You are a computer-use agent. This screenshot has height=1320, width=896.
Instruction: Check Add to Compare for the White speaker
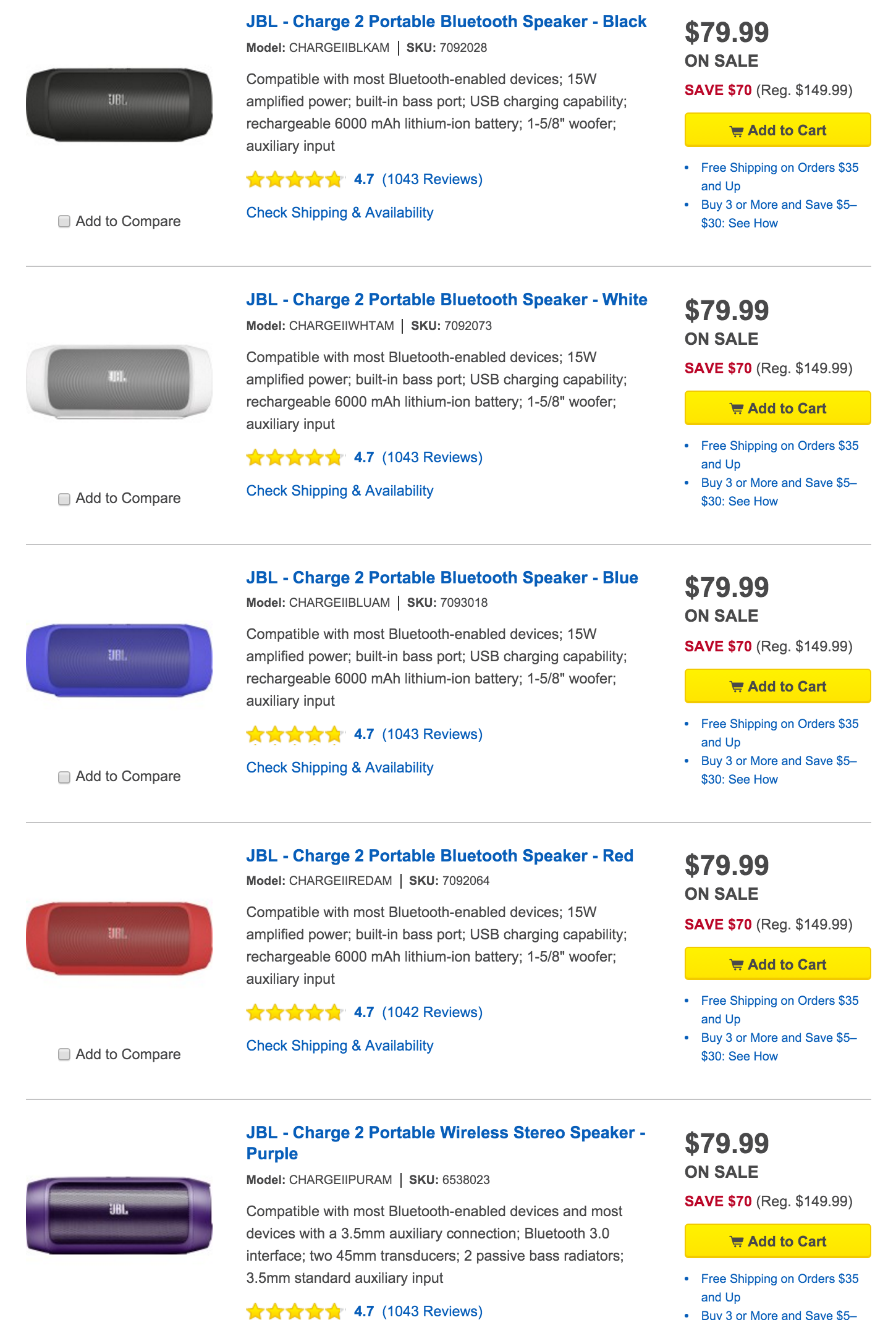click(x=64, y=499)
